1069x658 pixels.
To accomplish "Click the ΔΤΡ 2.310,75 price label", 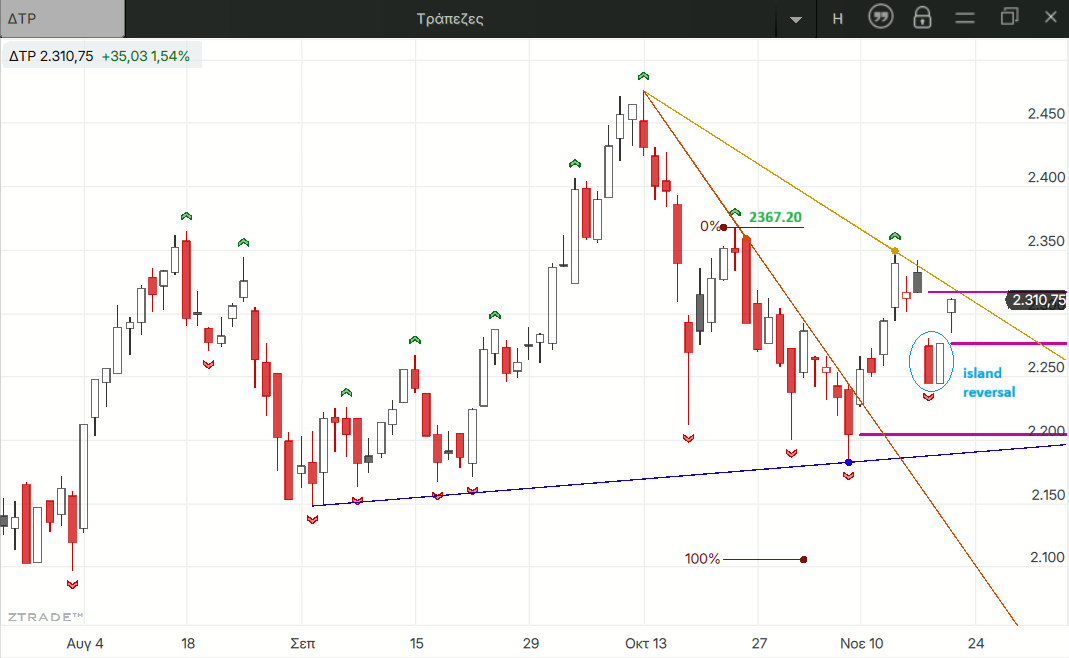I will coord(51,56).
